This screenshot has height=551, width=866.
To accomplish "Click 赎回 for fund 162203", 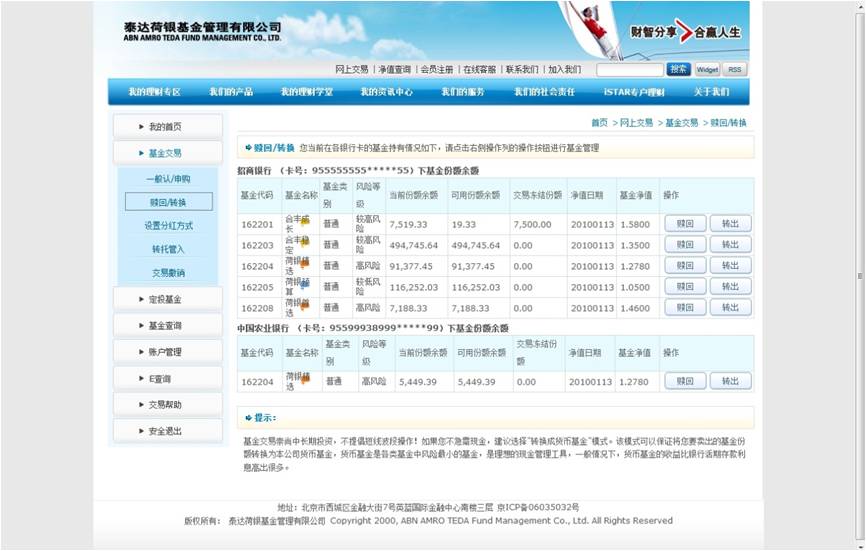I will coord(685,245).
